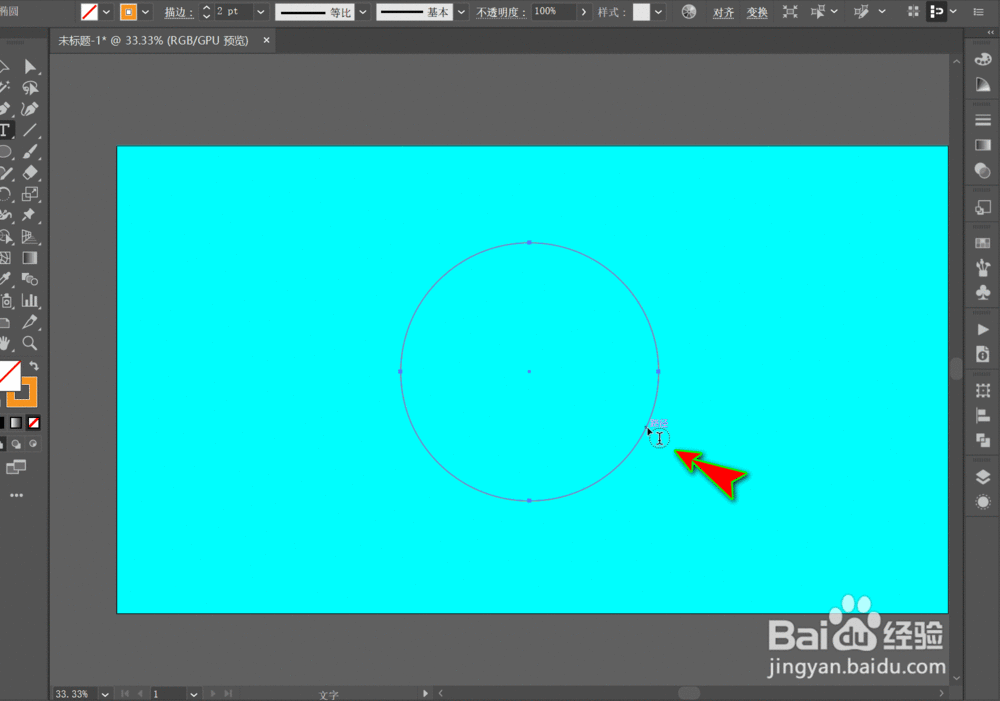Swap fill and stroke arrows

pyautogui.click(x=34, y=366)
